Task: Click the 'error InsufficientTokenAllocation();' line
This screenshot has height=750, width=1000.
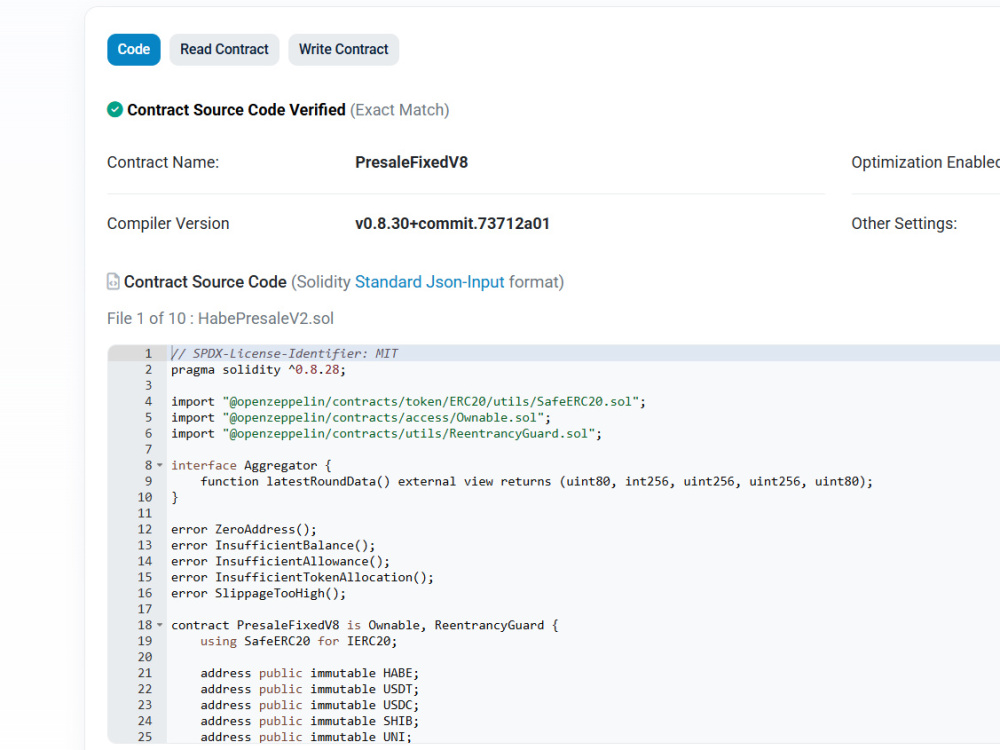Action: pyautogui.click(x=302, y=577)
